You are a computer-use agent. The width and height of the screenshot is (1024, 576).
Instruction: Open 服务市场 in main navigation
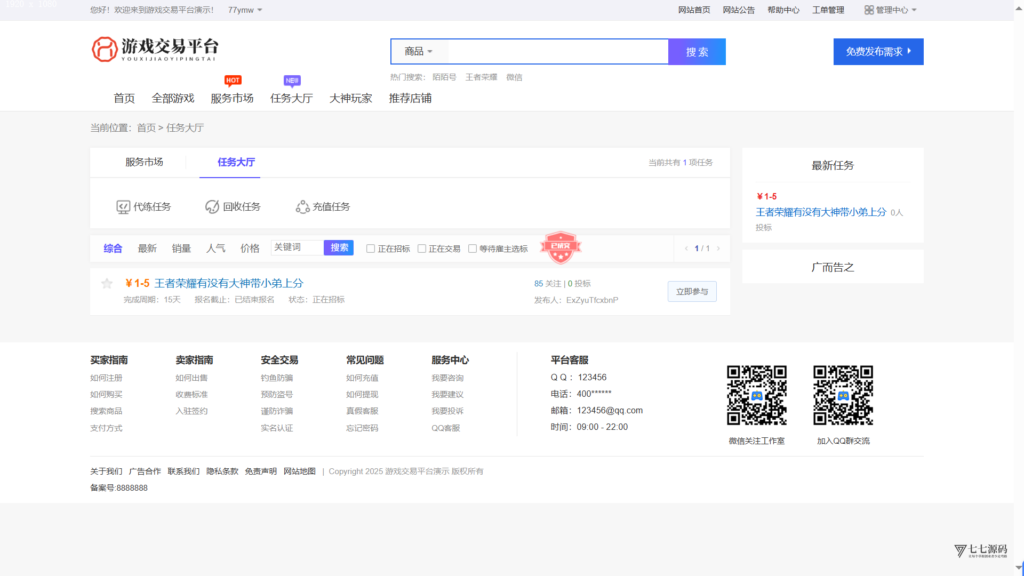pos(232,98)
